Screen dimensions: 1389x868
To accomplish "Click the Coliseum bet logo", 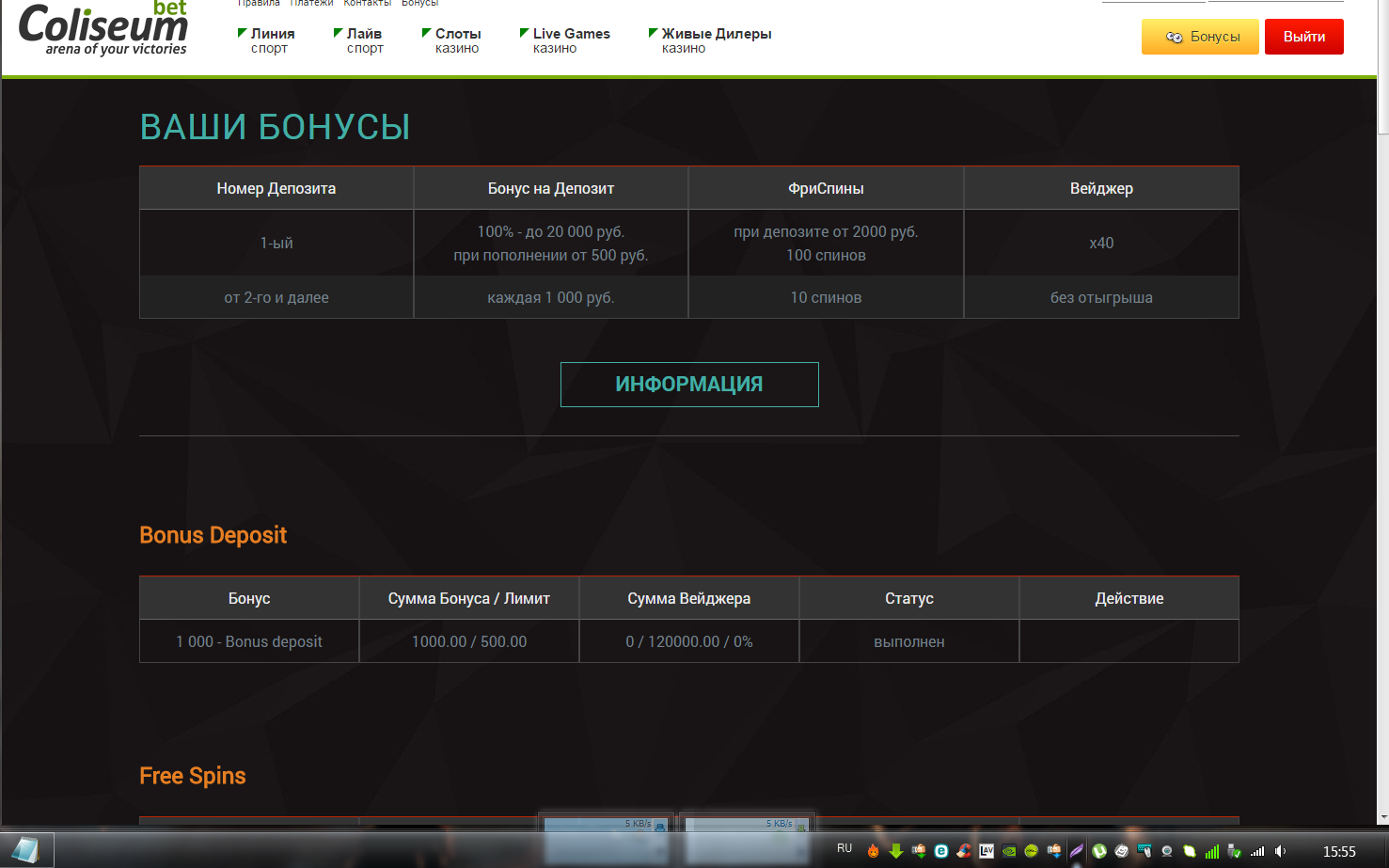I will (103, 28).
